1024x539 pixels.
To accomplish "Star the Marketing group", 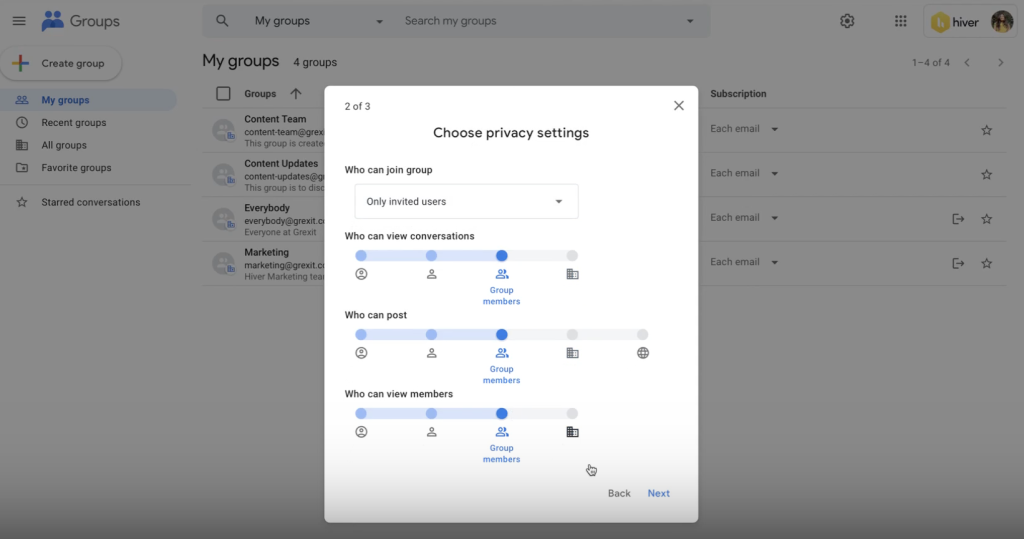I will (986, 263).
